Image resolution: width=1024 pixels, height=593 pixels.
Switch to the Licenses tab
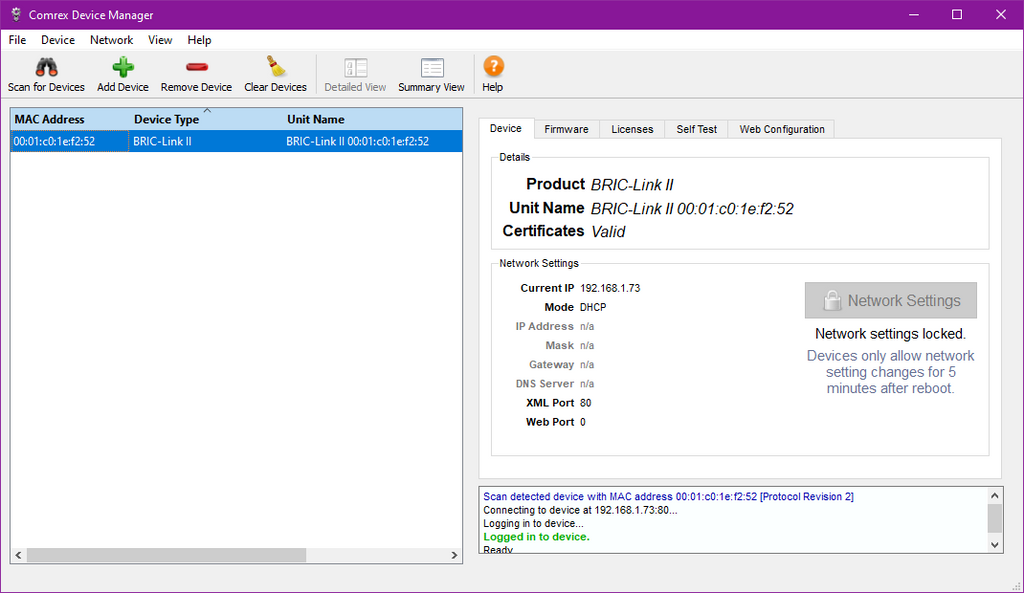point(632,129)
